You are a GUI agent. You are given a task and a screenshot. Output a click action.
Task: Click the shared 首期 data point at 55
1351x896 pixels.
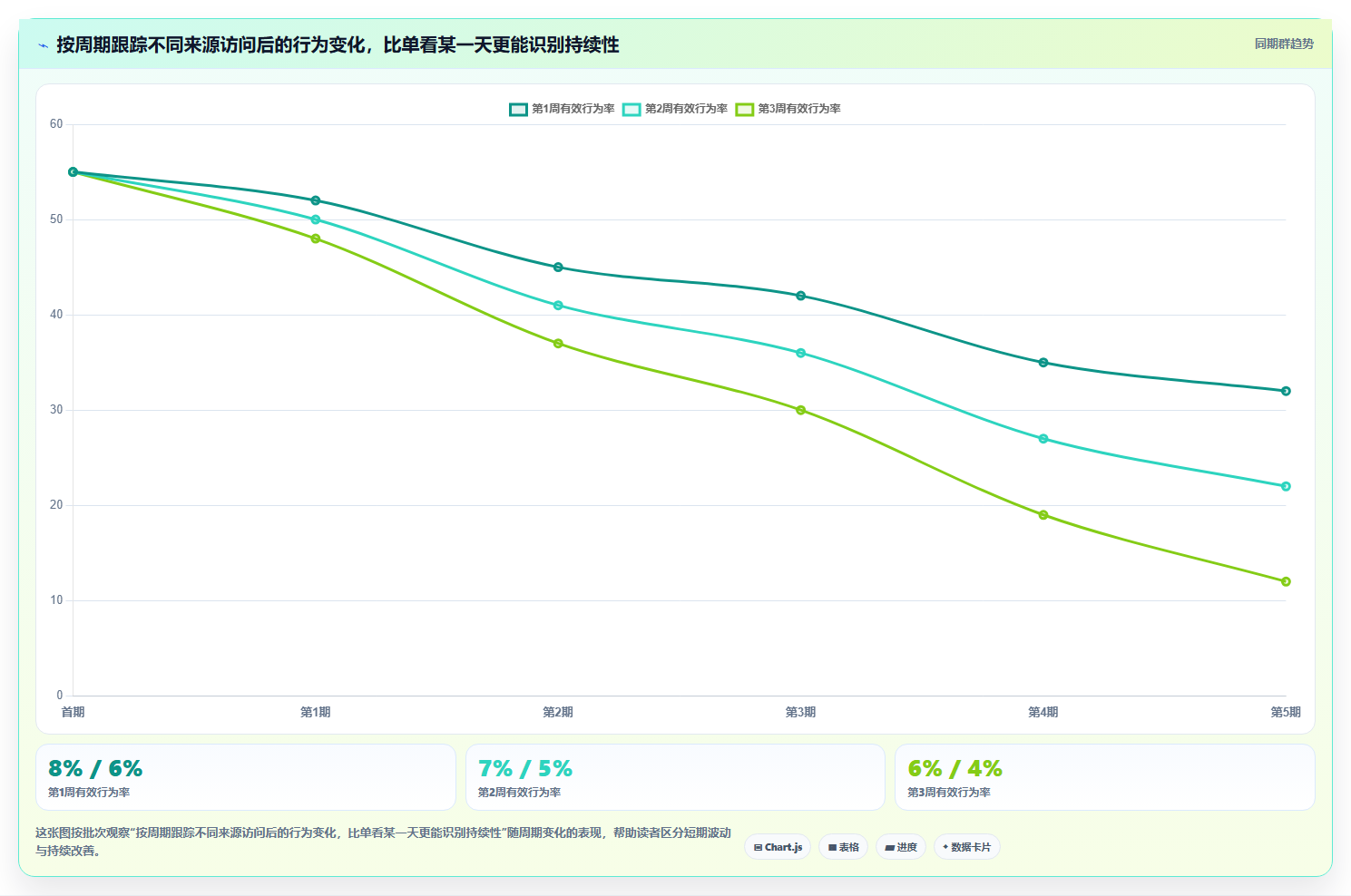pos(73,171)
